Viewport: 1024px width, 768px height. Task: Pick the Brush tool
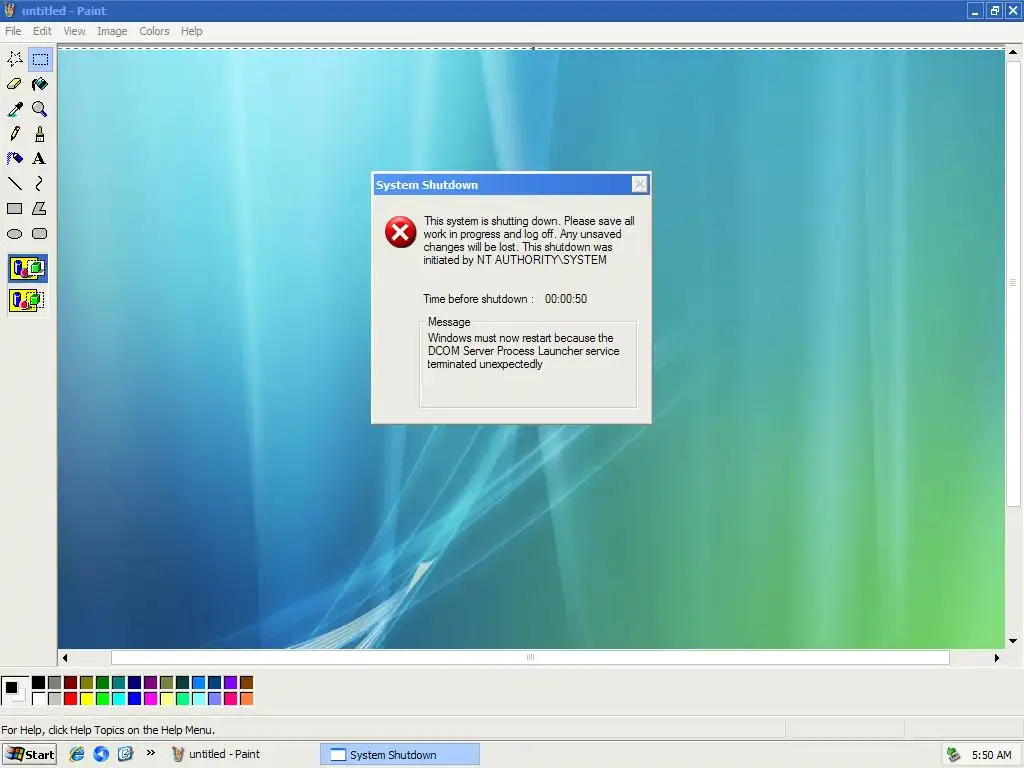tap(40, 133)
